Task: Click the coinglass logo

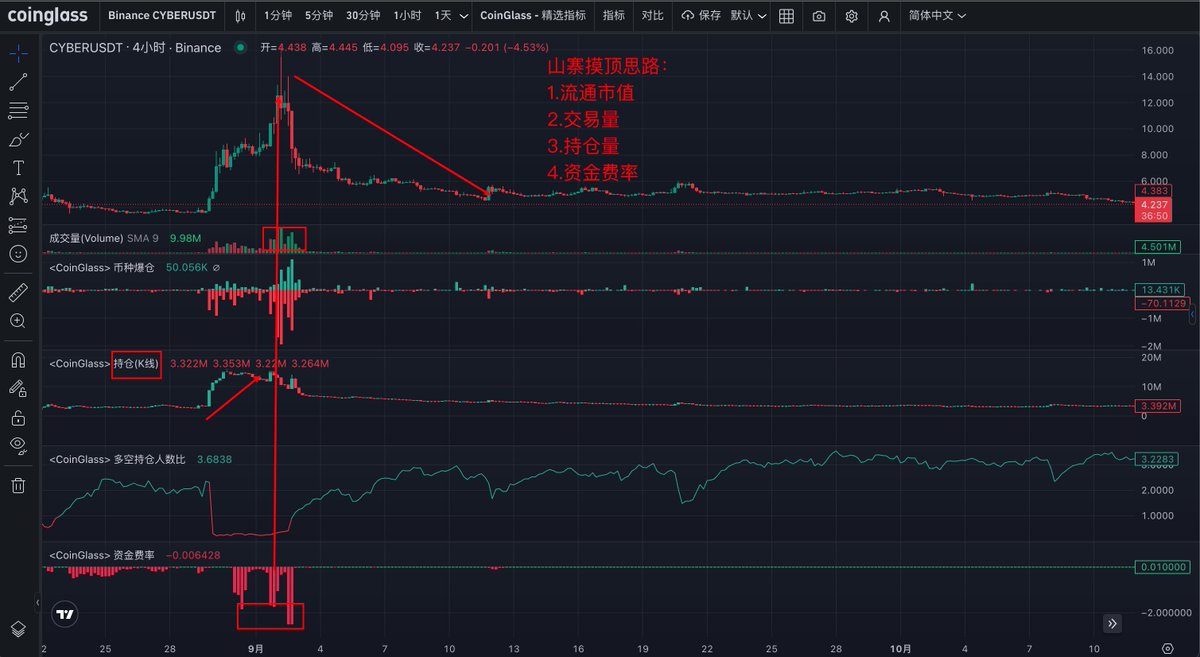Action: tap(47, 15)
